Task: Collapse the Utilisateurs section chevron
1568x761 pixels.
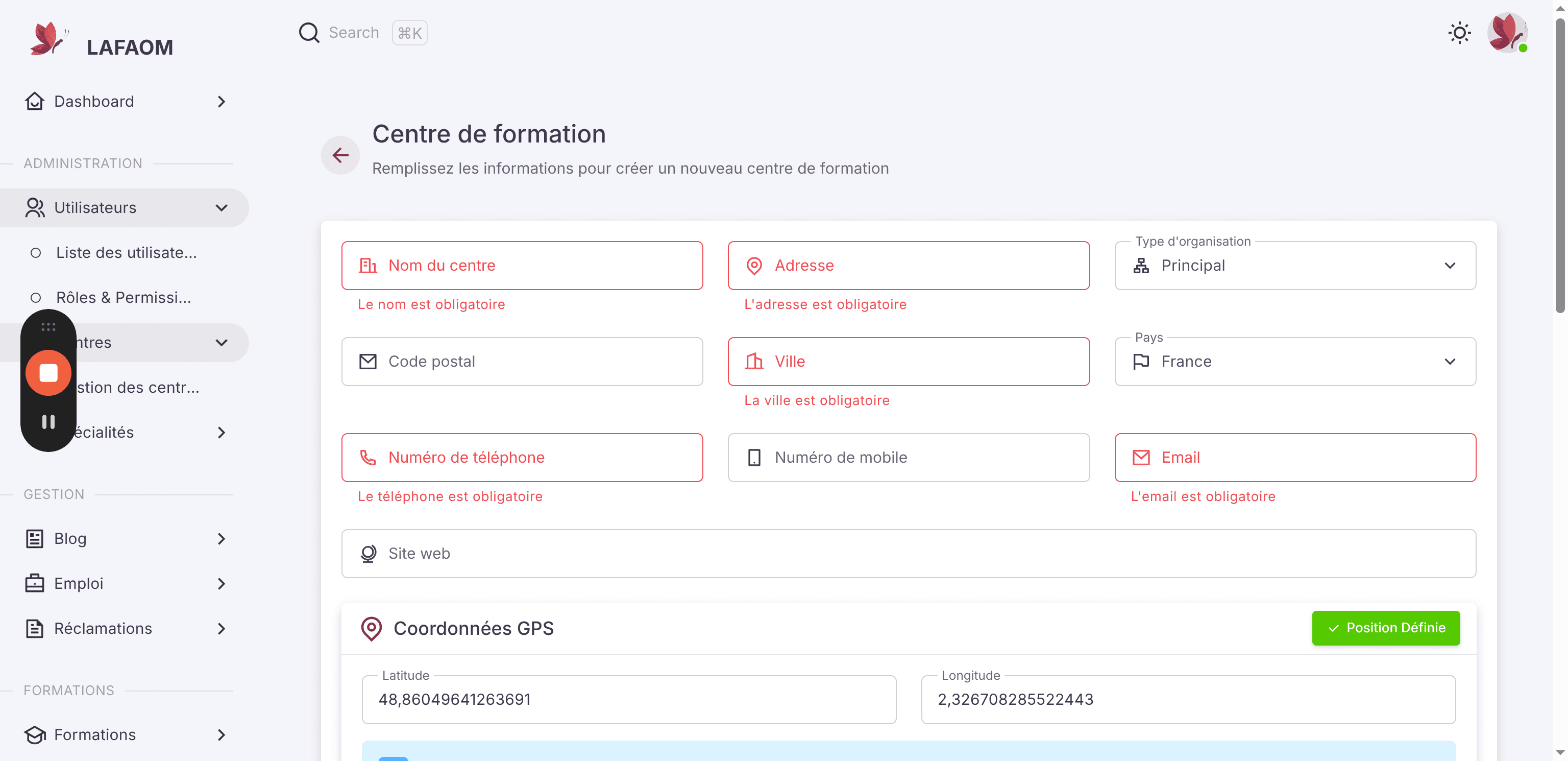Action: coord(222,208)
